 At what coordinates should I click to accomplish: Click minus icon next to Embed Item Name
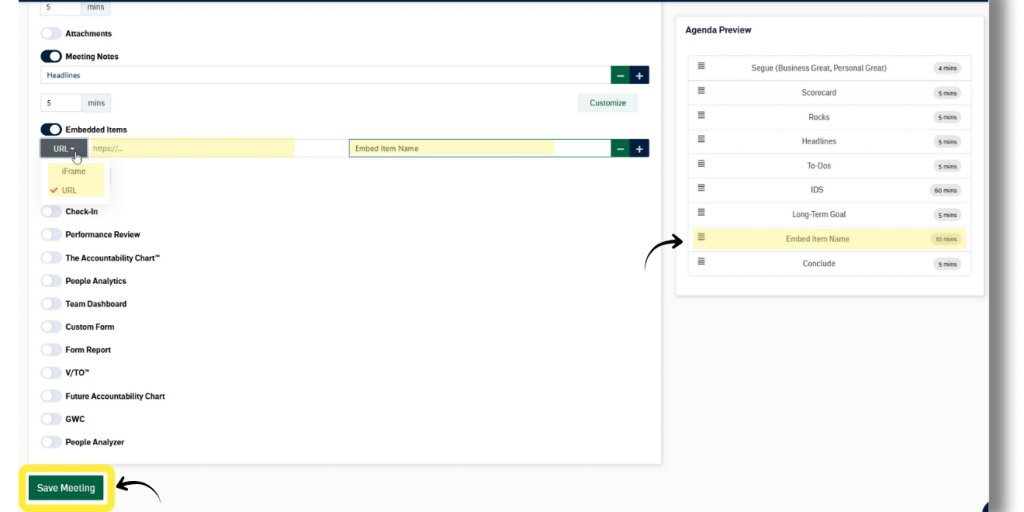pyautogui.click(x=620, y=148)
